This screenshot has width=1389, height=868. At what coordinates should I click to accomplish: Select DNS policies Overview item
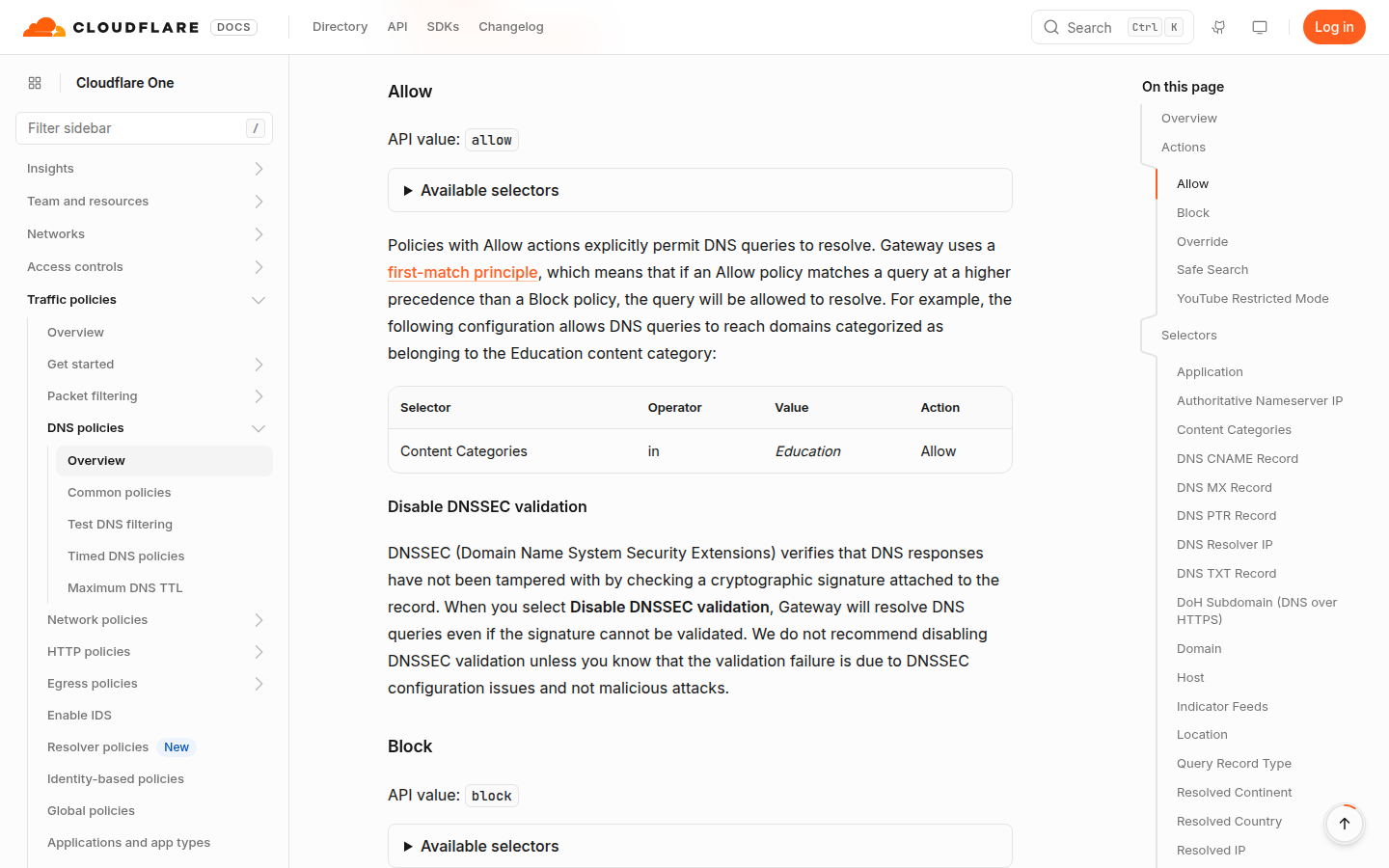tap(164, 461)
